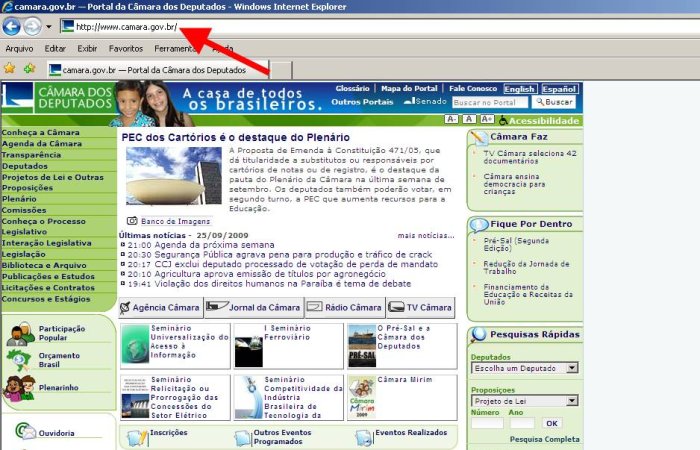The height and width of the screenshot is (450, 700).
Task: Increase font size with A+ icon
Action: tap(487, 119)
